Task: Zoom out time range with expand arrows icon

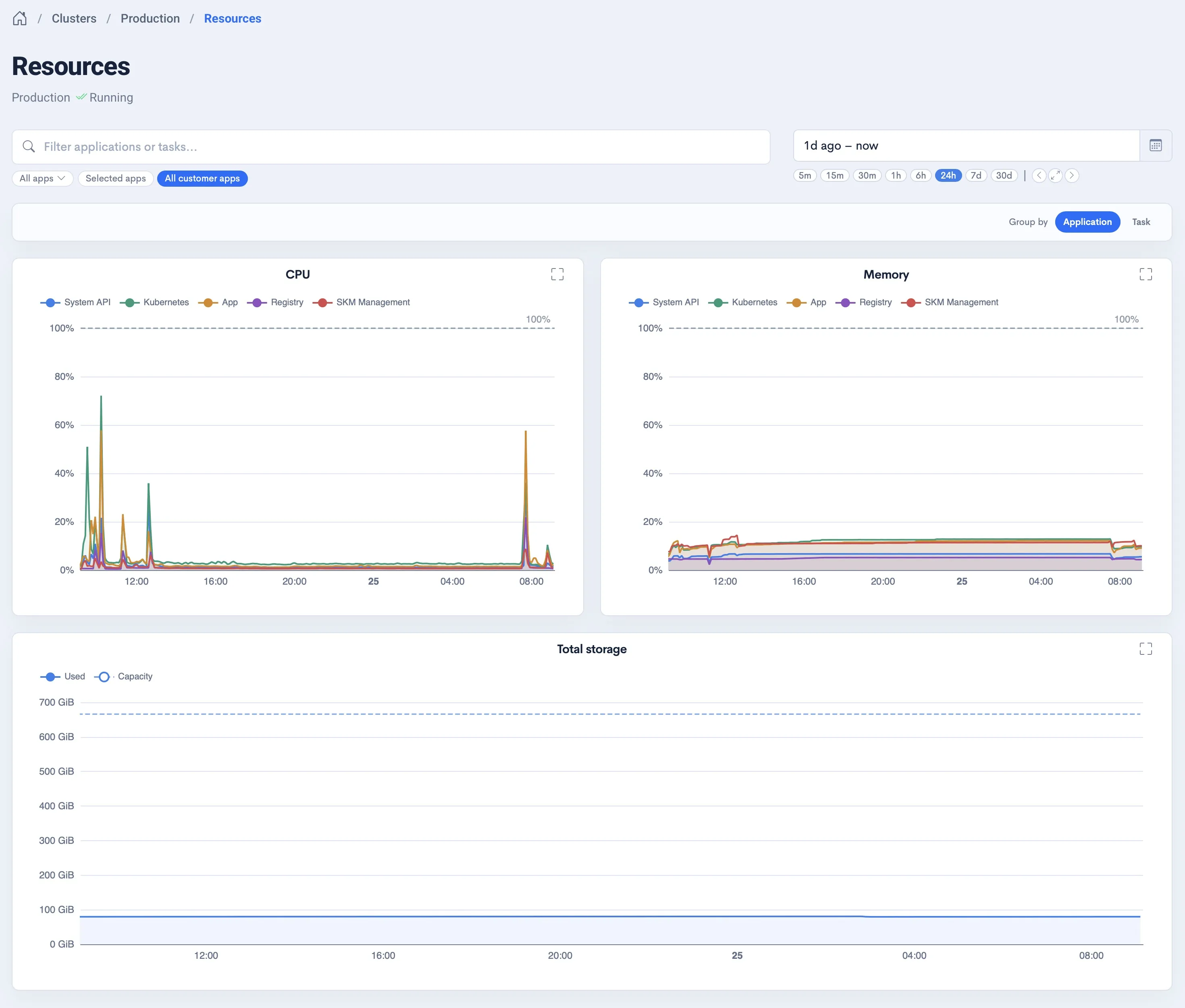Action: point(1055,175)
